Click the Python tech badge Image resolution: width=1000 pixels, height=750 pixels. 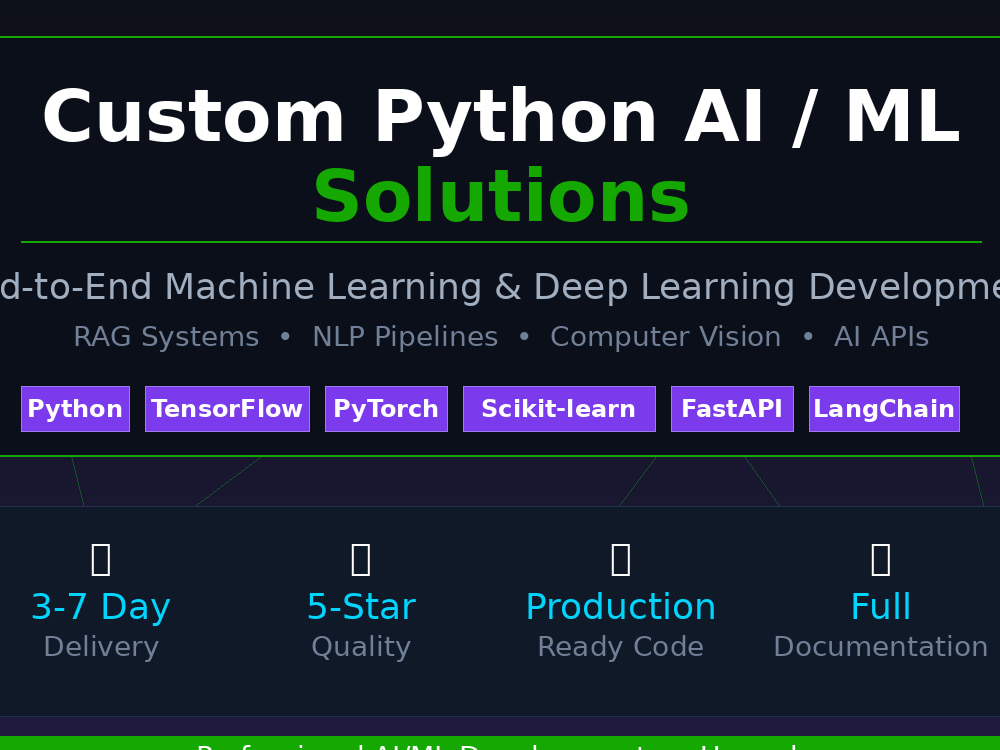pos(75,409)
